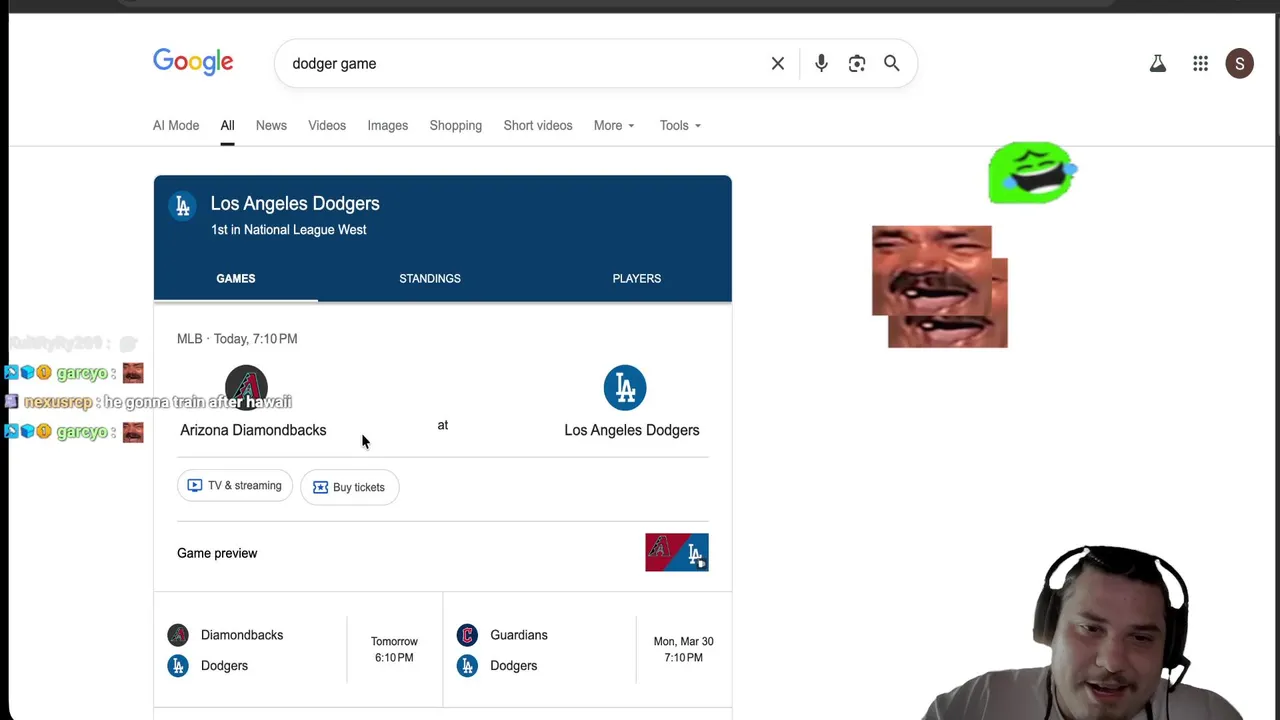Click Dodgers logo in tomorrow's game row
The height and width of the screenshot is (720, 1280).
point(178,665)
